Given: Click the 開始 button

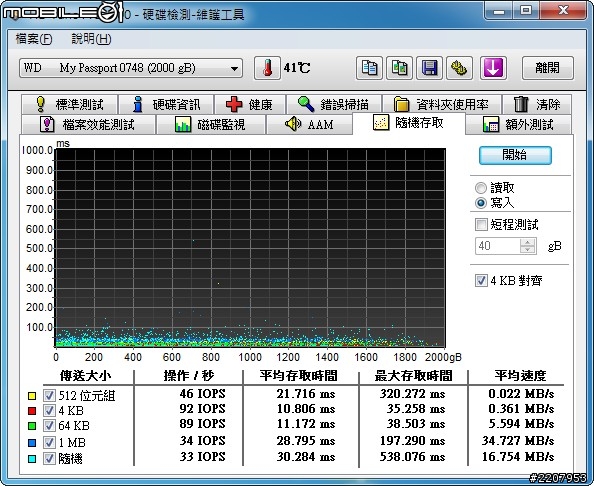Looking at the screenshot, I should 515,155.
